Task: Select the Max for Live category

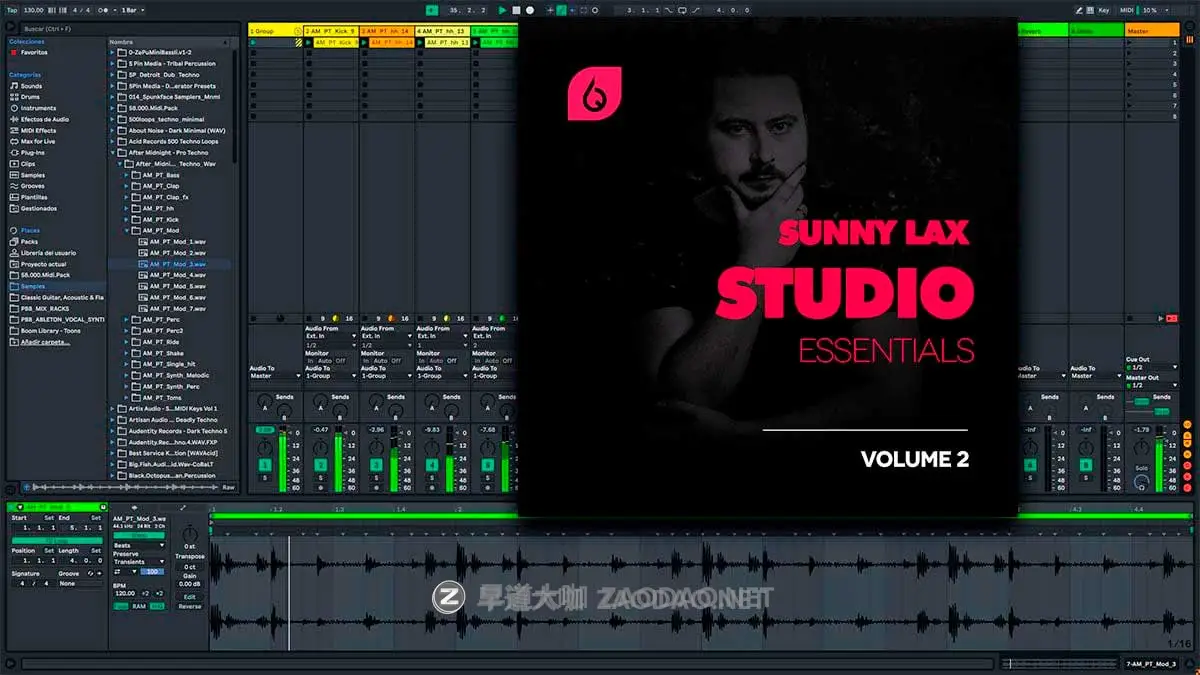Action: 39,141
